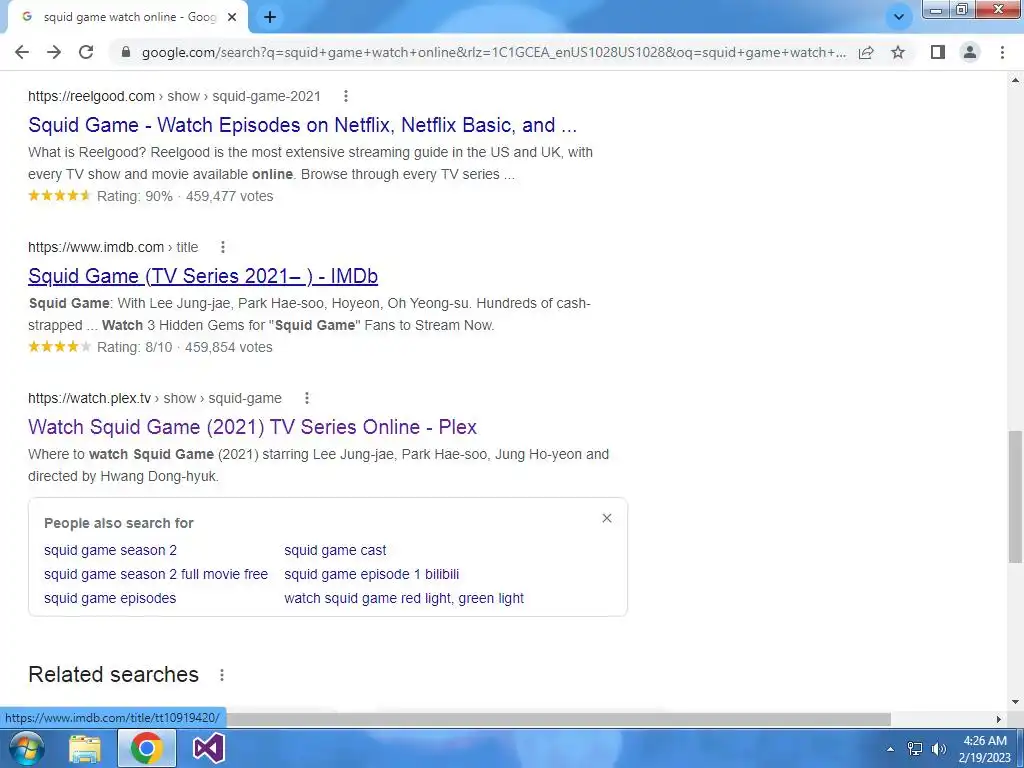
Task: Open the Reelgood Squid Game result link
Action: click(302, 125)
